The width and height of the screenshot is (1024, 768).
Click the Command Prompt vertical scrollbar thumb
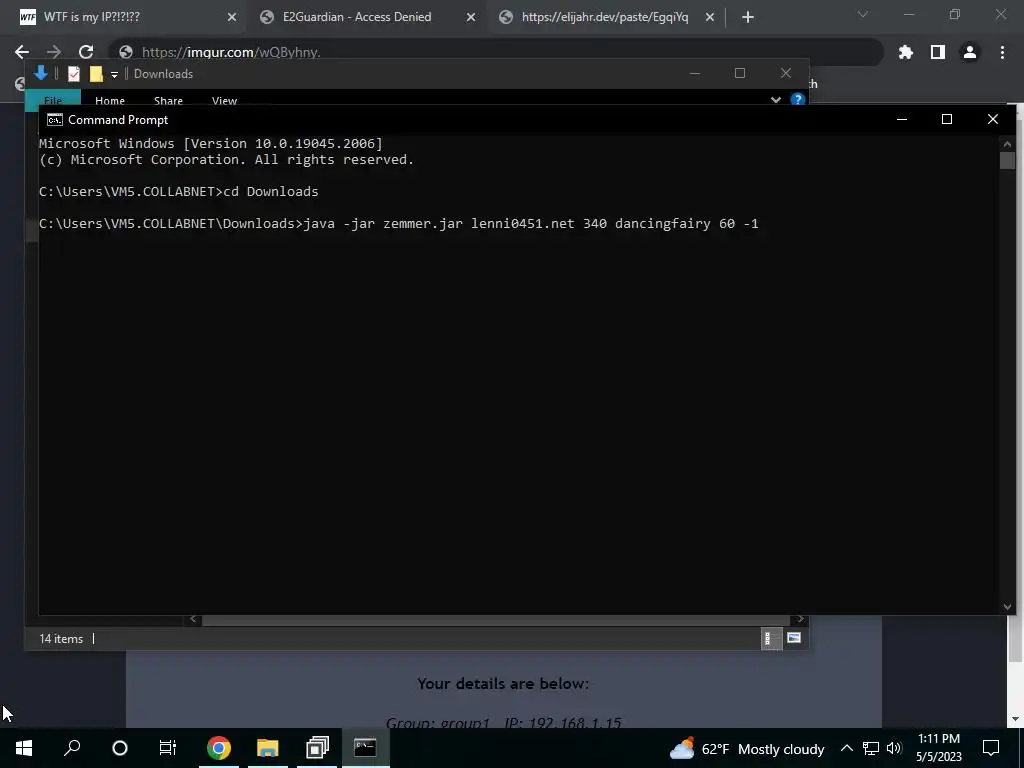1007,161
